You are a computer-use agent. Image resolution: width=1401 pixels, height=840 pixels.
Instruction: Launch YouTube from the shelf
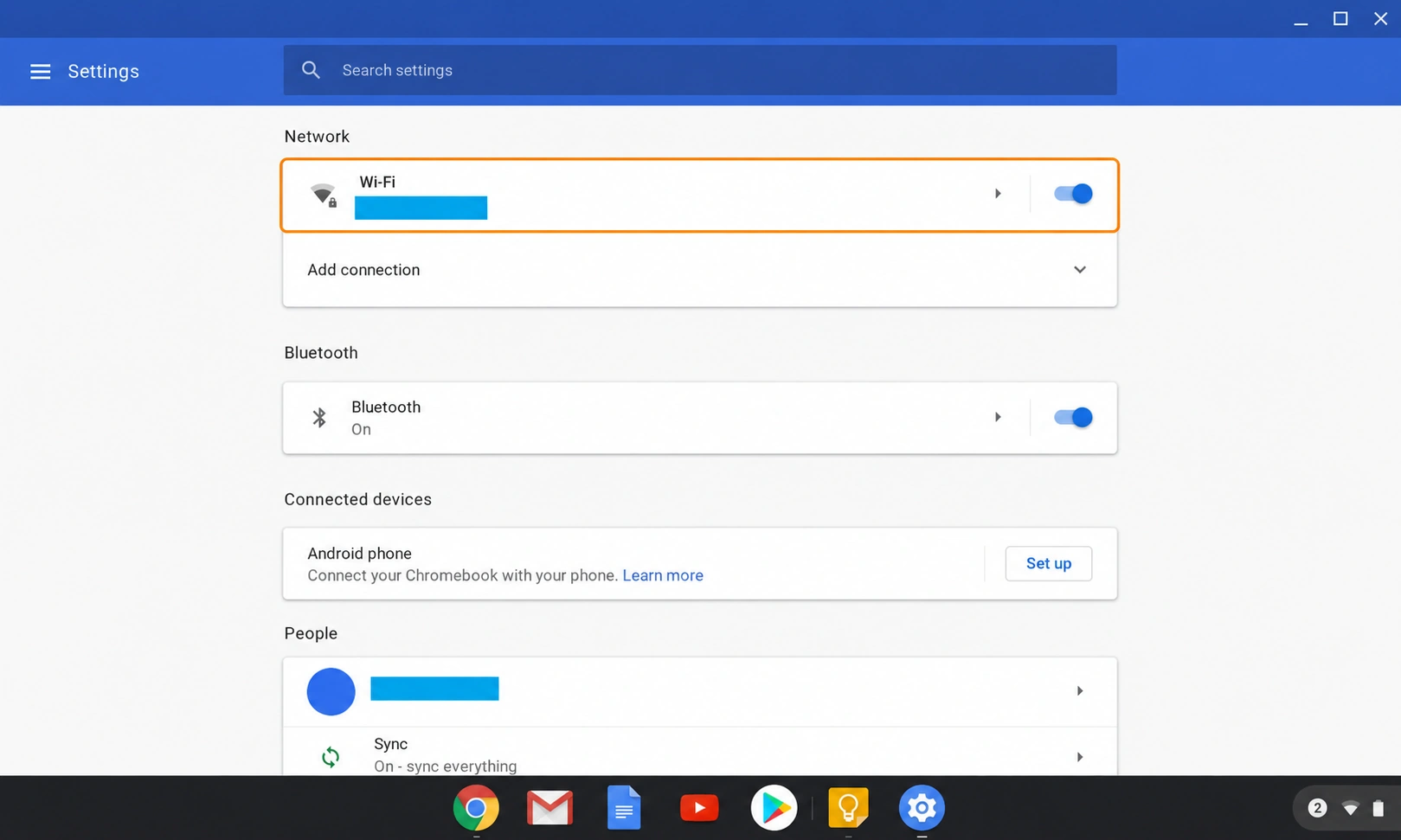(699, 808)
